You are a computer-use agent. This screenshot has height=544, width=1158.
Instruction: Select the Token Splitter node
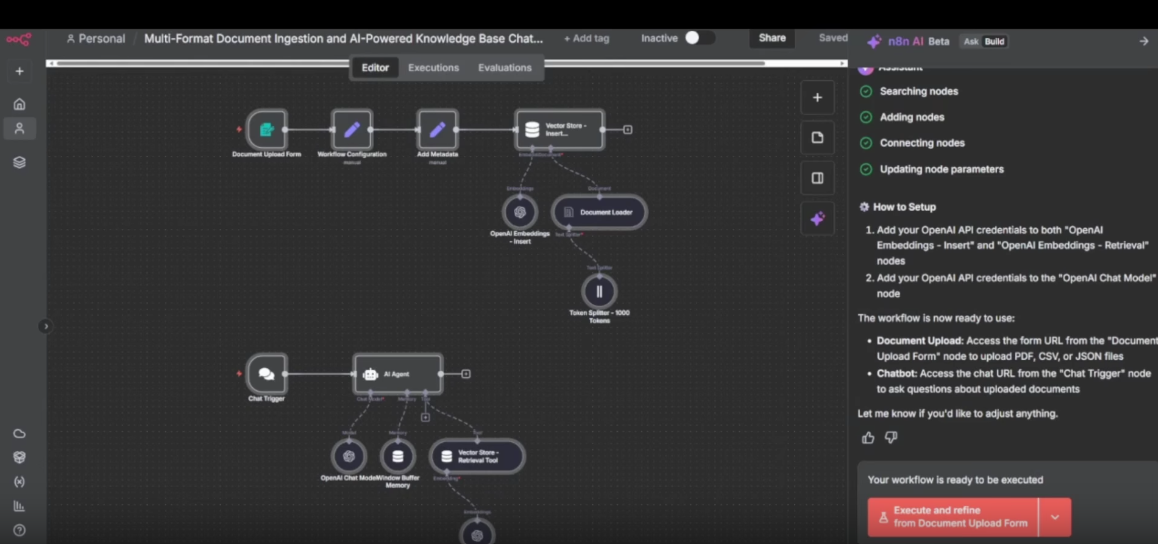click(599, 291)
